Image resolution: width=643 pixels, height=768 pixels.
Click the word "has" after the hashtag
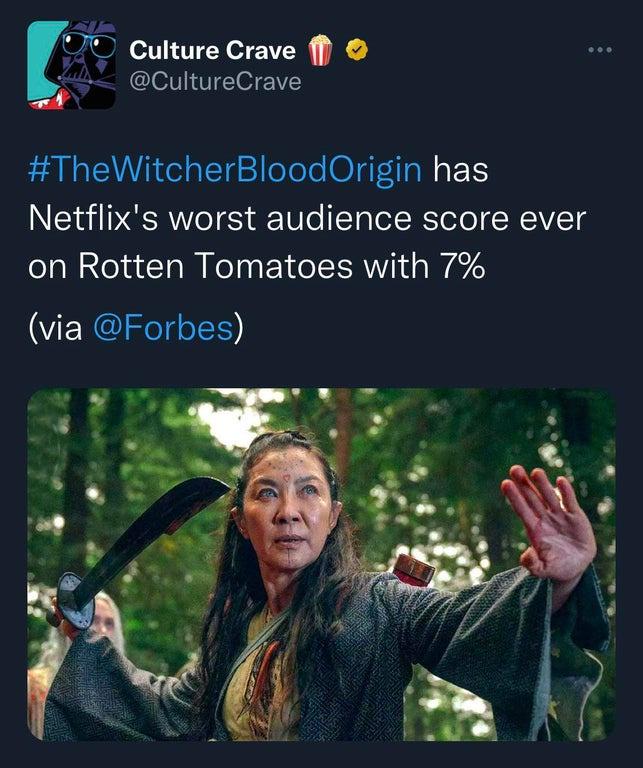coord(459,169)
